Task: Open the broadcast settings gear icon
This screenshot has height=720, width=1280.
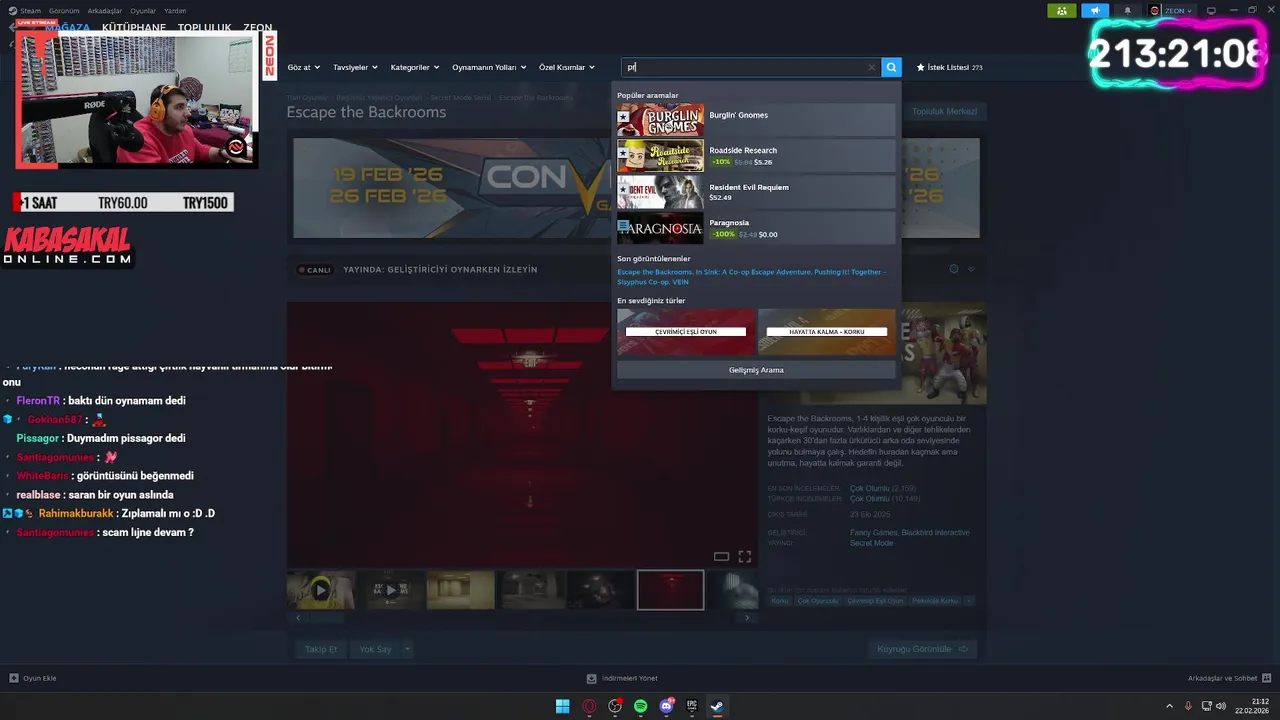Action: click(x=954, y=269)
